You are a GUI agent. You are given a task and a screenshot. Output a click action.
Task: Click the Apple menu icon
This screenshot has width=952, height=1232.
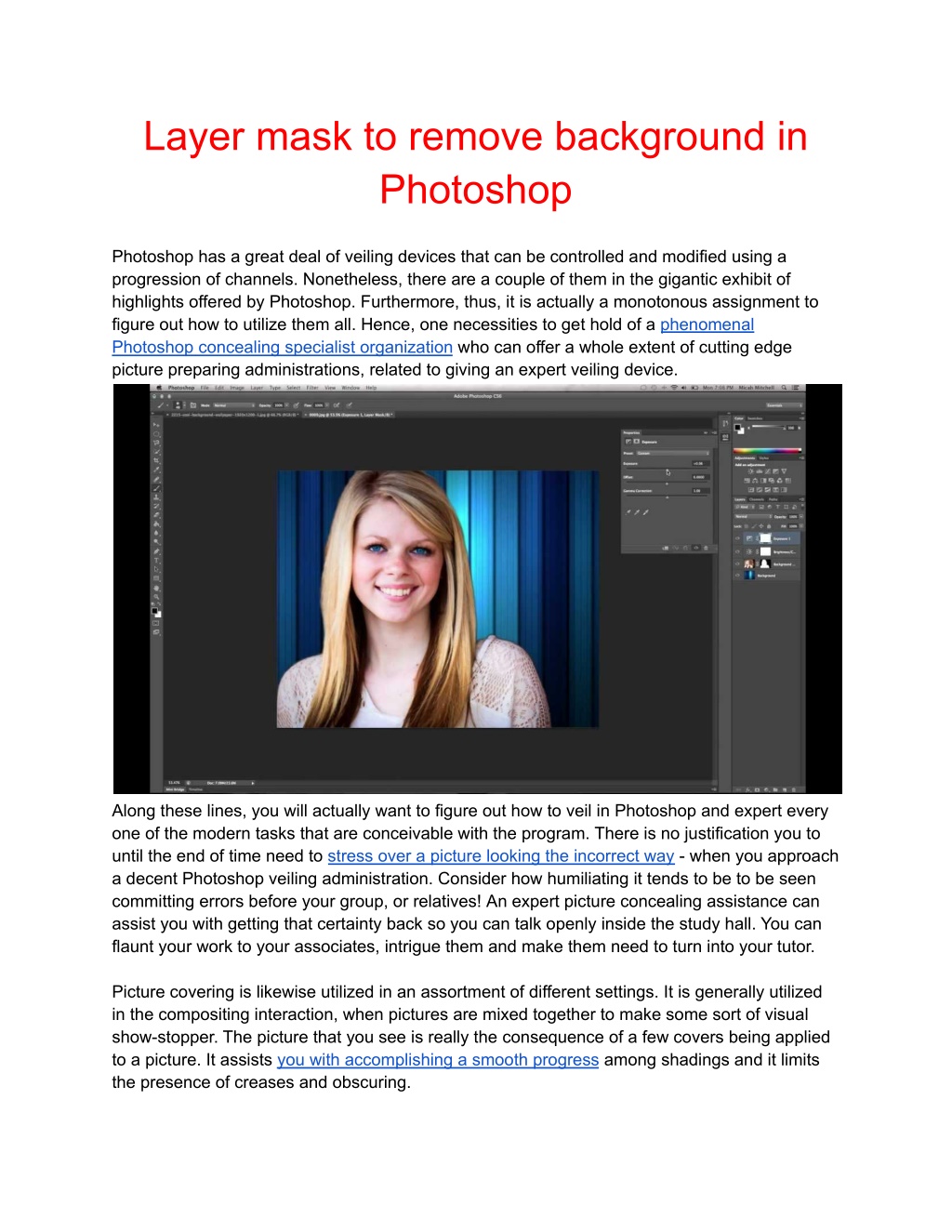(x=158, y=388)
